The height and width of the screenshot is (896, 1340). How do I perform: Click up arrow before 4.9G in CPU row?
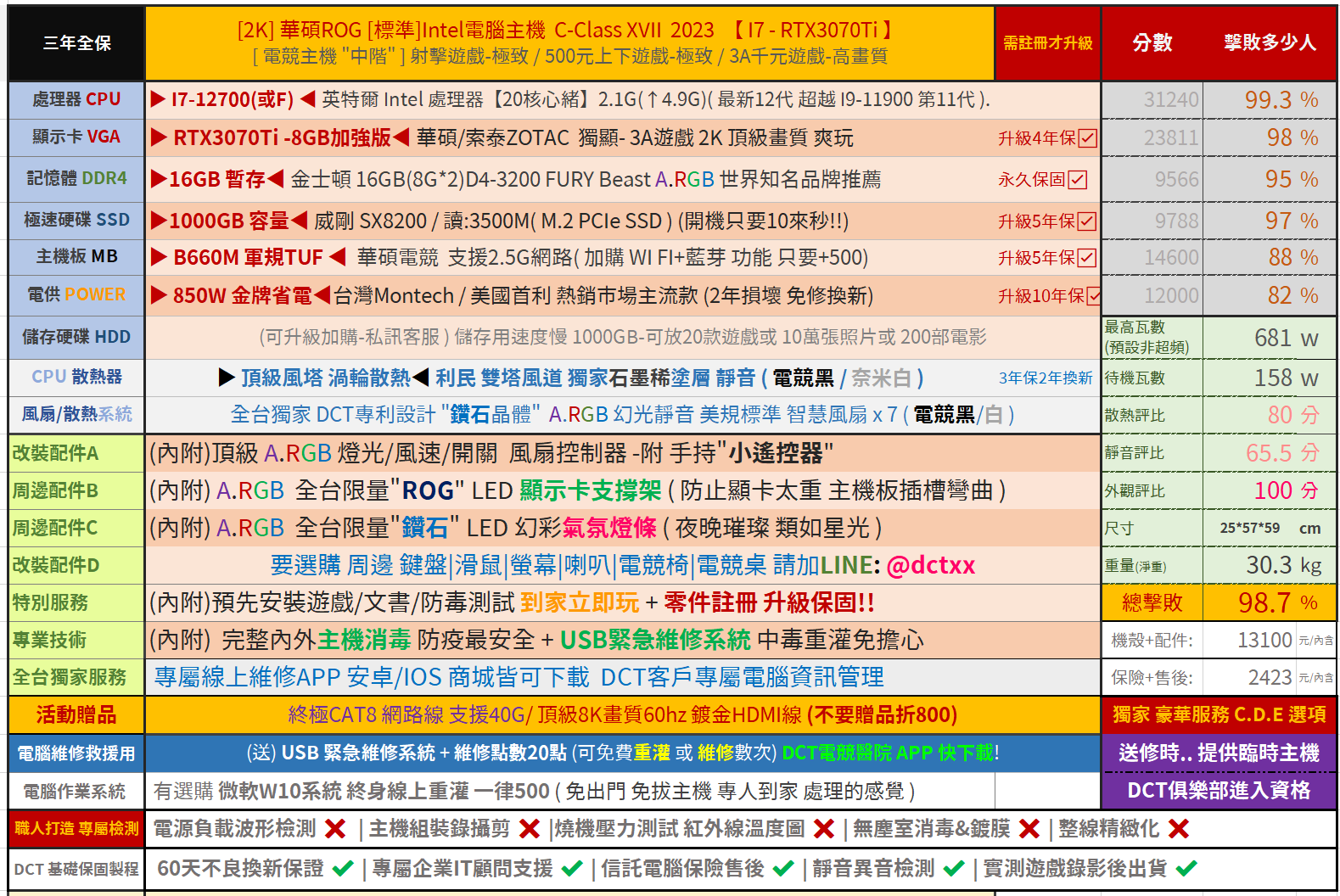652,100
